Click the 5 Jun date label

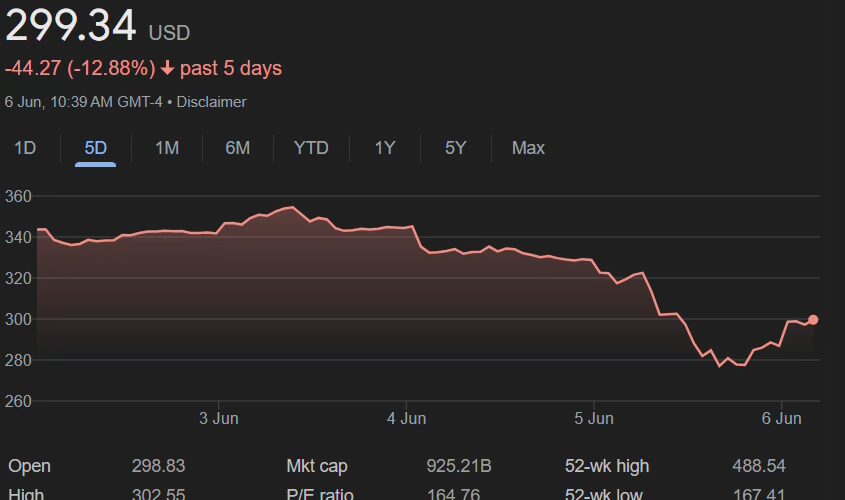[x=594, y=418]
